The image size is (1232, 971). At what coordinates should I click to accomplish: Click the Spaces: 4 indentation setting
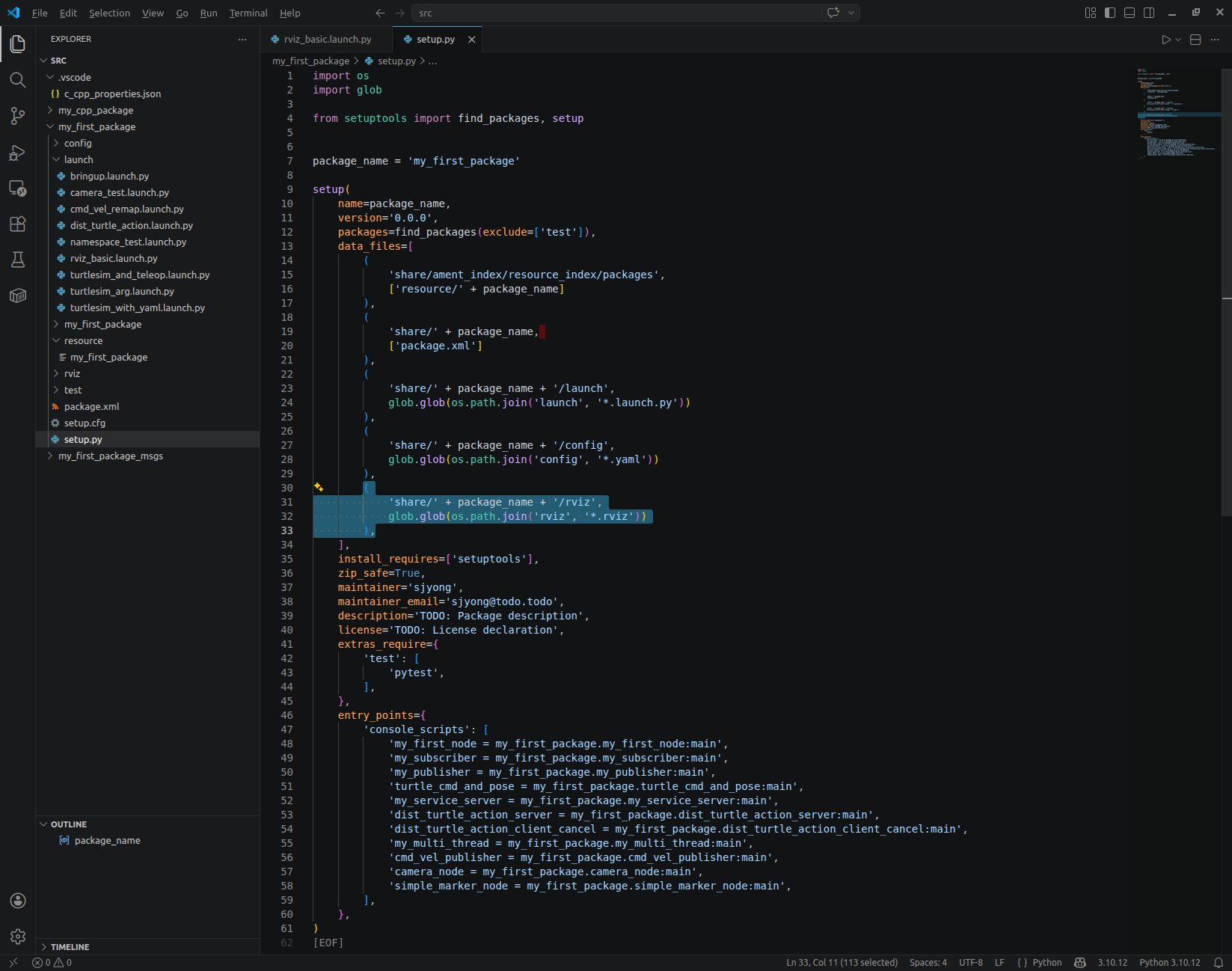[x=928, y=963]
